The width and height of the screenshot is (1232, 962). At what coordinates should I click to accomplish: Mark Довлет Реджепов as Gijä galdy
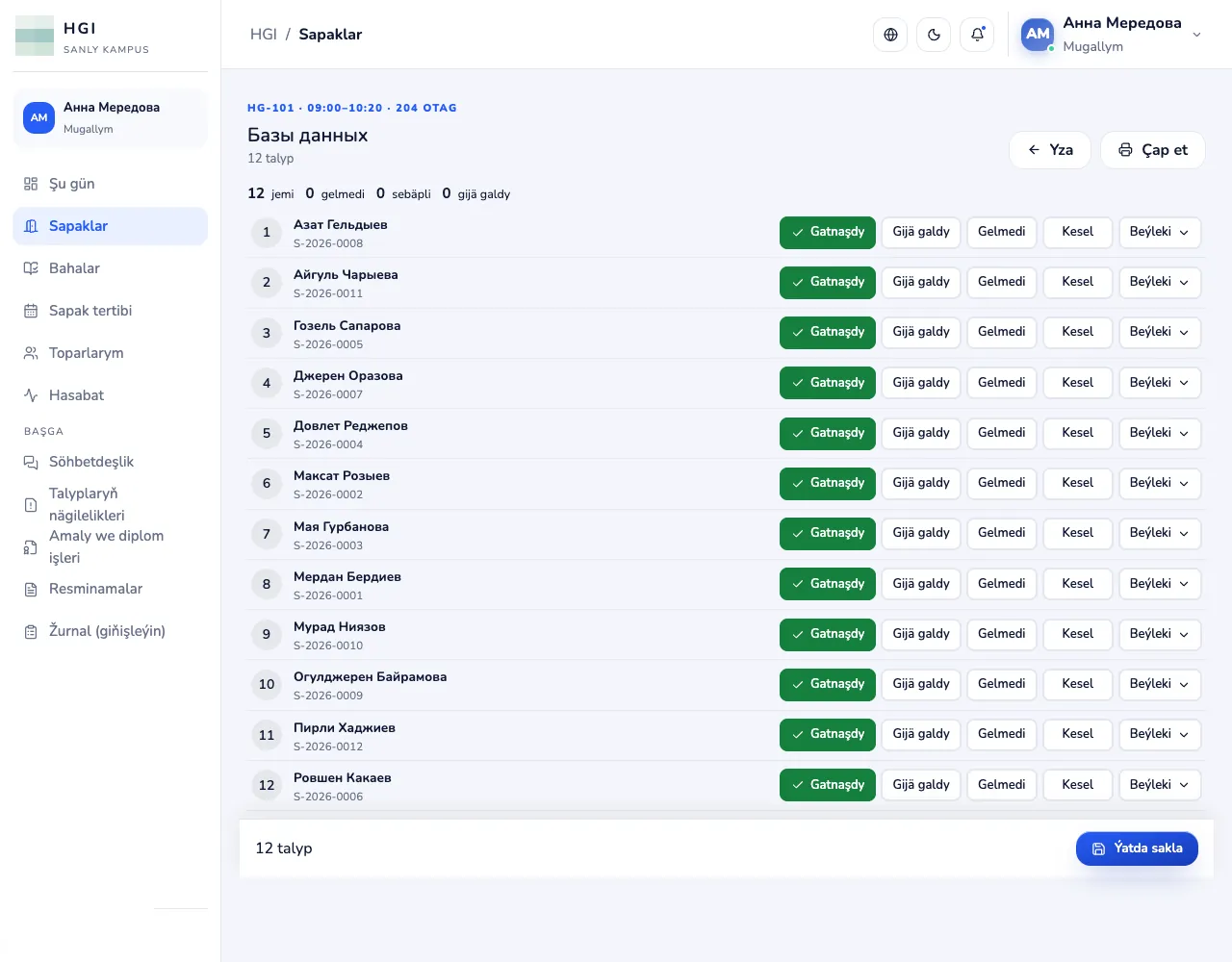pos(921,433)
